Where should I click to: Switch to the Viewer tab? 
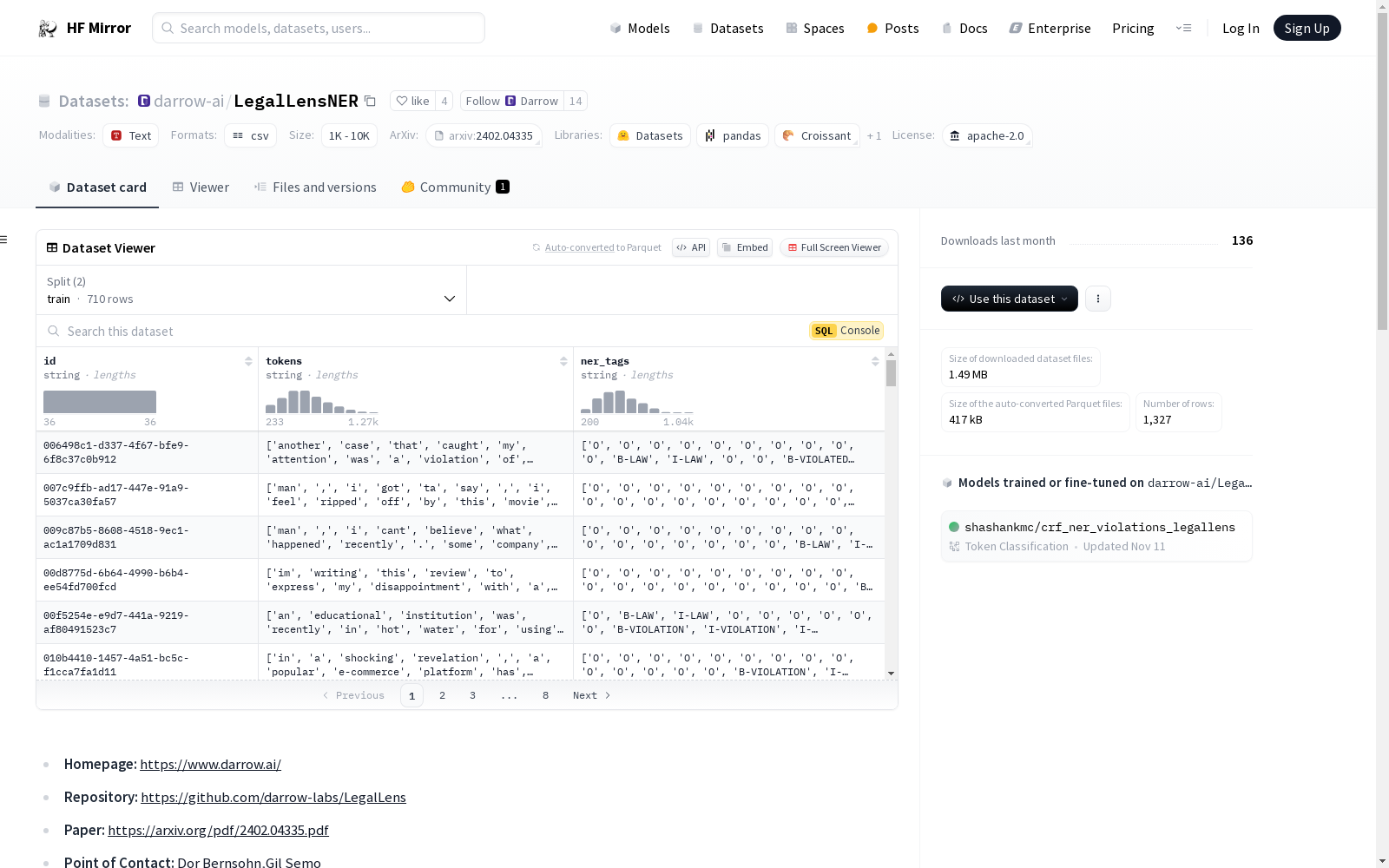pyautogui.click(x=201, y=187)
